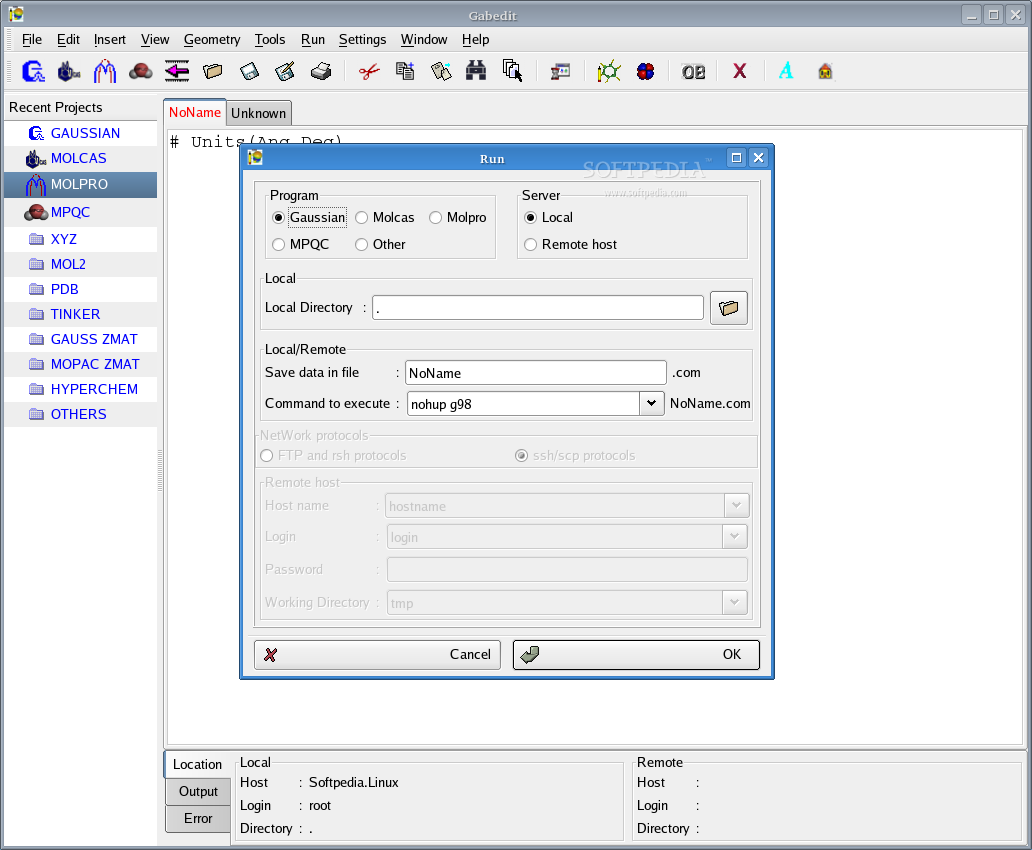This screenshot has width=1032, height=850.
Task: Click the printer toolbar icon
Action: click(x=321, y=71)
